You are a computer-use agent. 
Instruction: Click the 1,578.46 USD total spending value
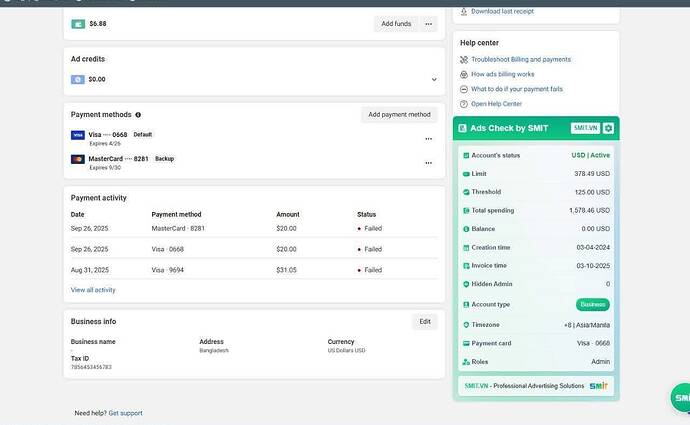click(589, 211)
